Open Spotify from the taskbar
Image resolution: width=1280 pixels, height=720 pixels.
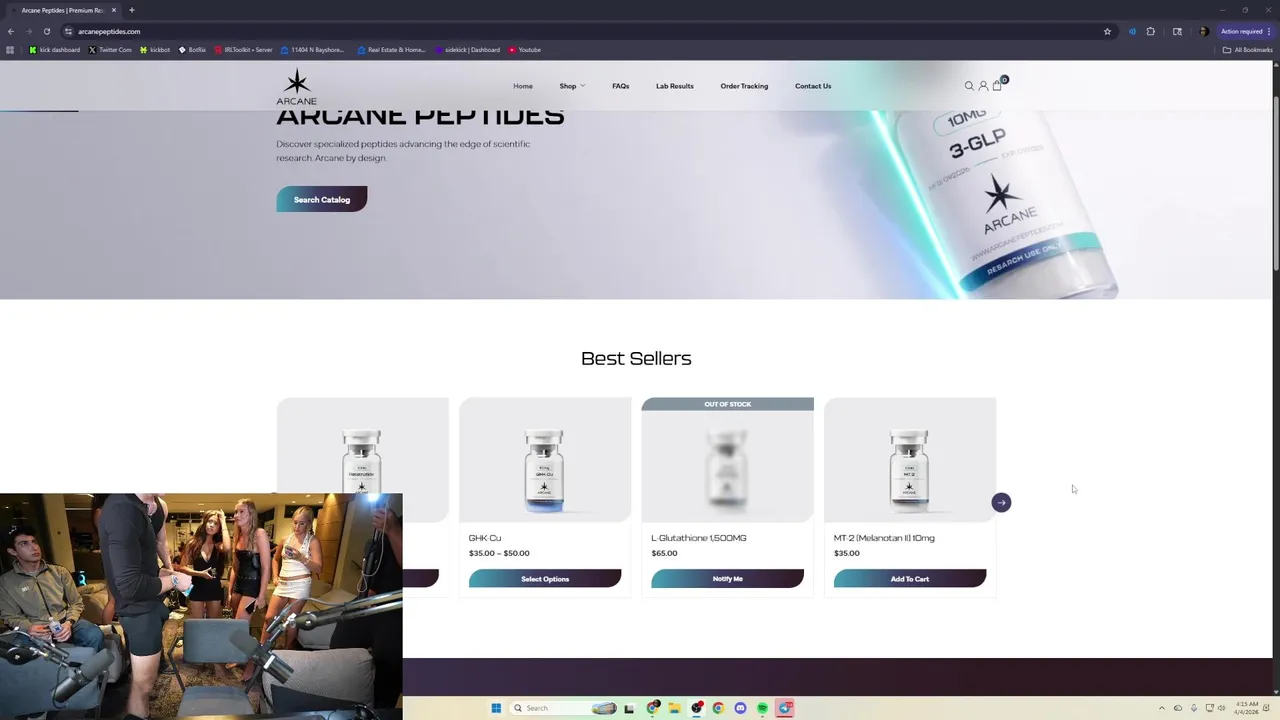[762, 708]
